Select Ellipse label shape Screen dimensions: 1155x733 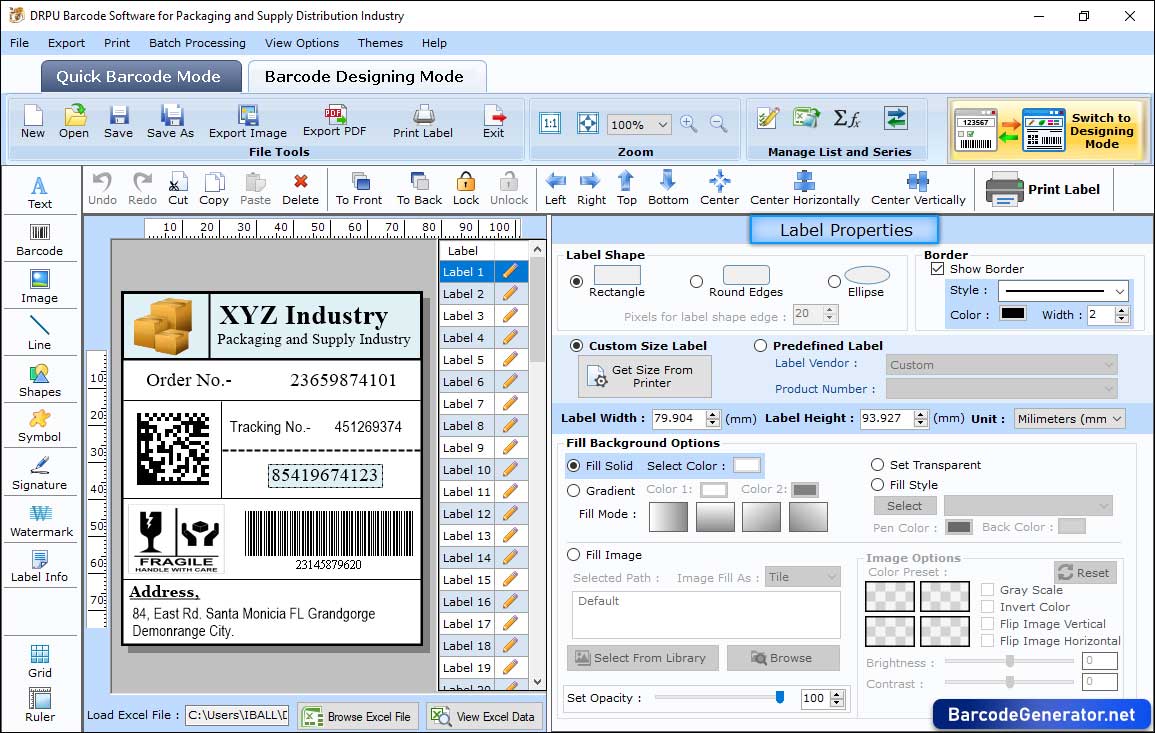pyautogui.click(x=834, y=281)
